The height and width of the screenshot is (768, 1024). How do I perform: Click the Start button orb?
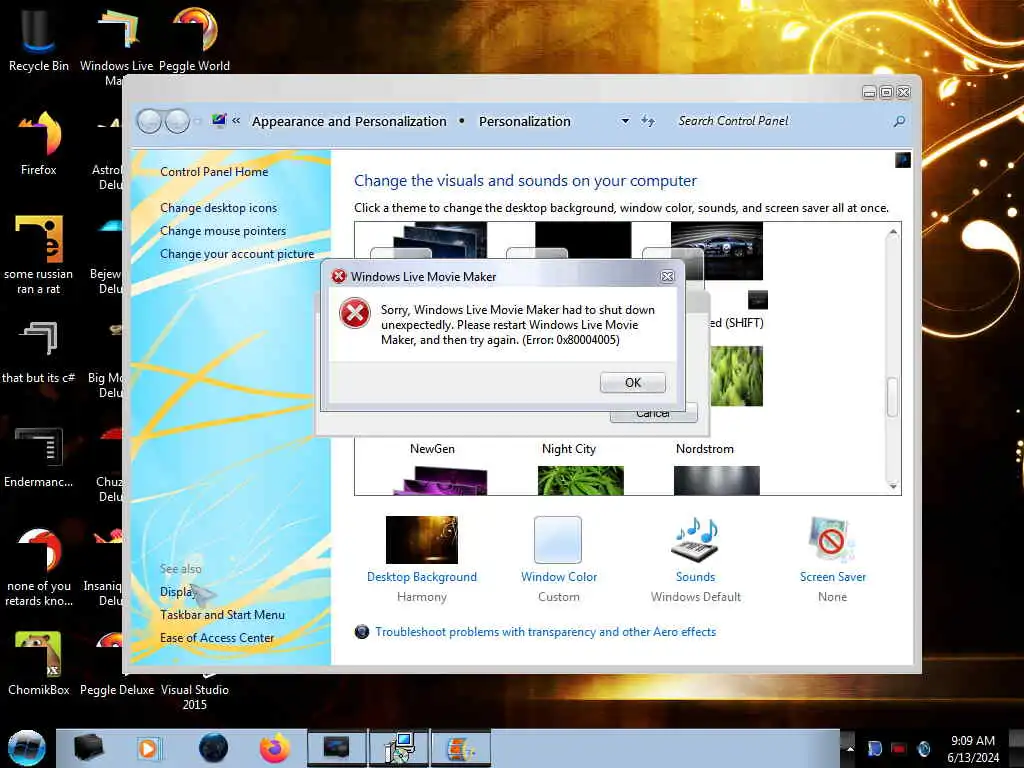[26, 748]
